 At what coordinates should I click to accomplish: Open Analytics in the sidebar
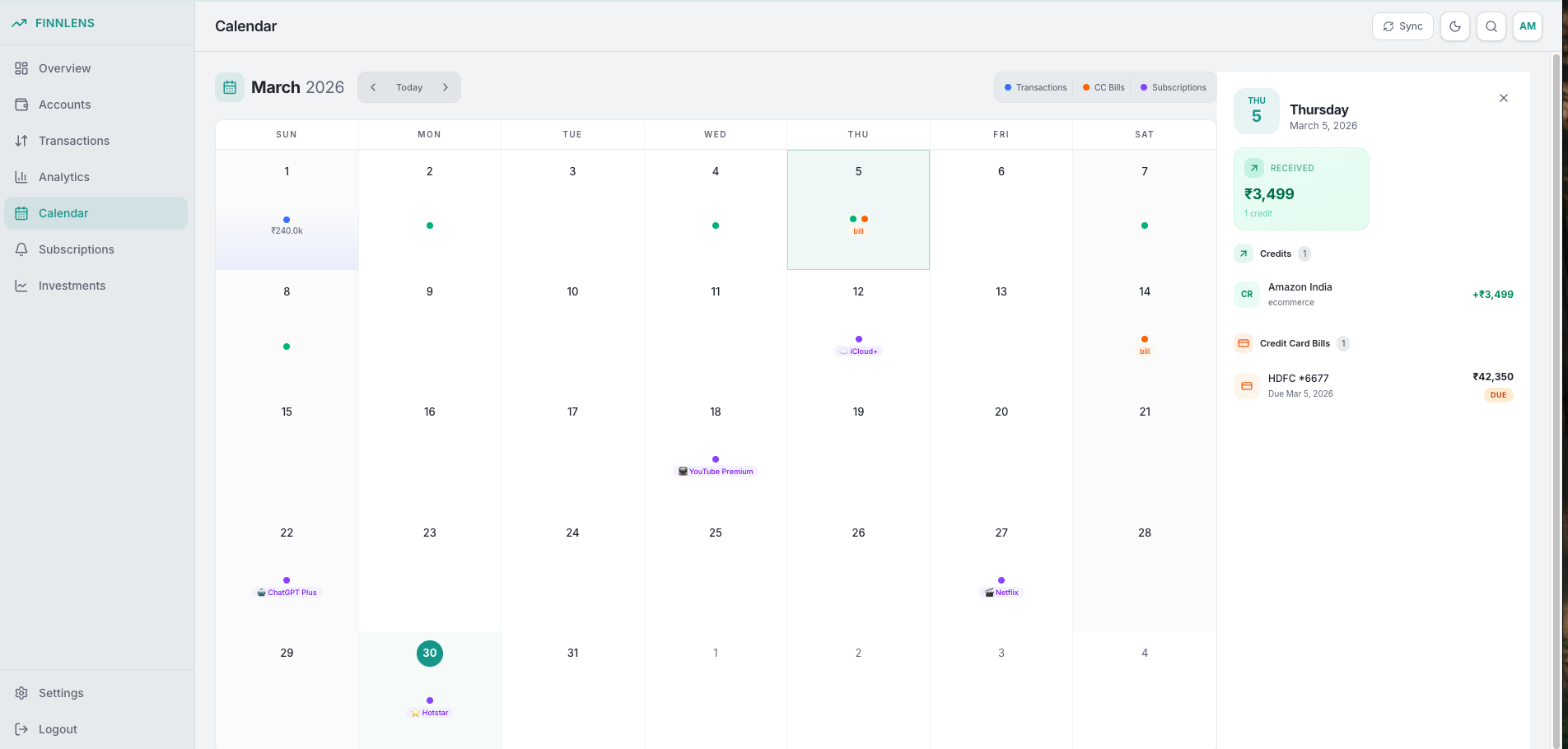[x=96, y=177]
